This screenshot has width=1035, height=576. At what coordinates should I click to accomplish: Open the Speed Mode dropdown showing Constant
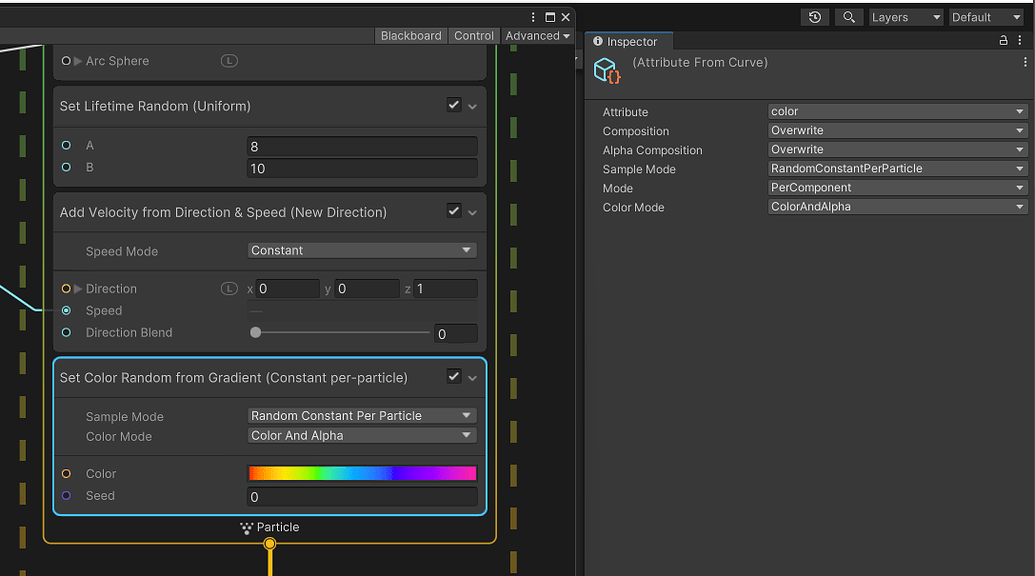click(x=361, y=250)
